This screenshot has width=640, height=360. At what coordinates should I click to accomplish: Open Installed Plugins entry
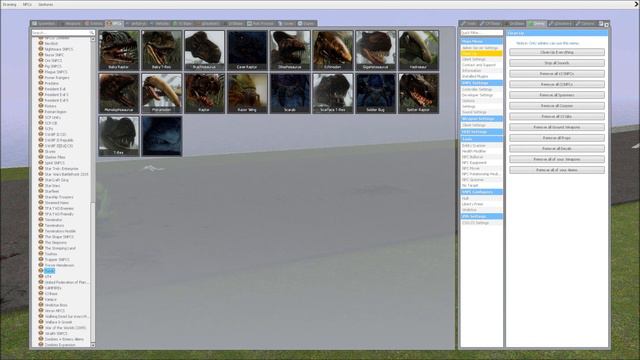coord(481,76)
